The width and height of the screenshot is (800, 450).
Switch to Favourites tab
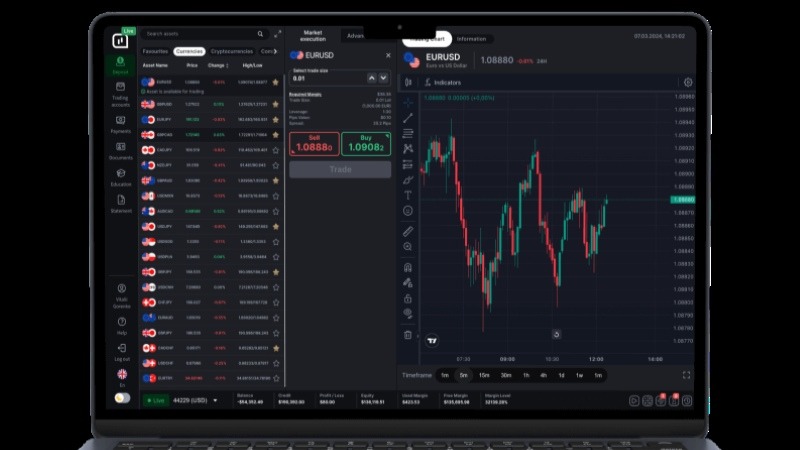click(x=155, y=52)
